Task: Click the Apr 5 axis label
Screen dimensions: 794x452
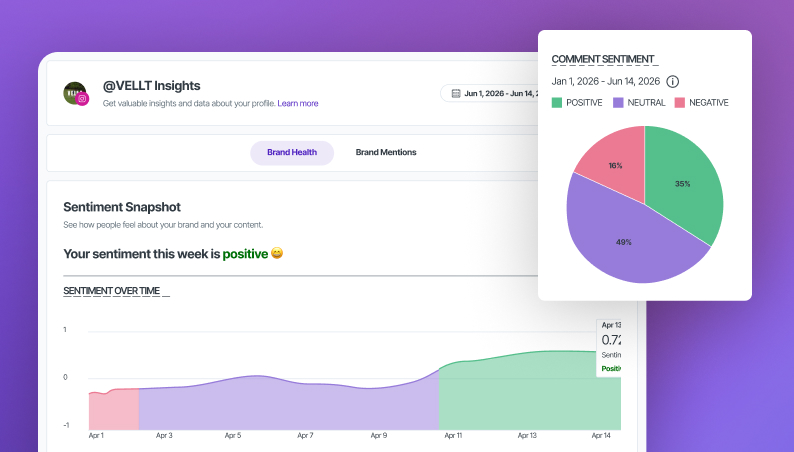Action: pos(233,435)
